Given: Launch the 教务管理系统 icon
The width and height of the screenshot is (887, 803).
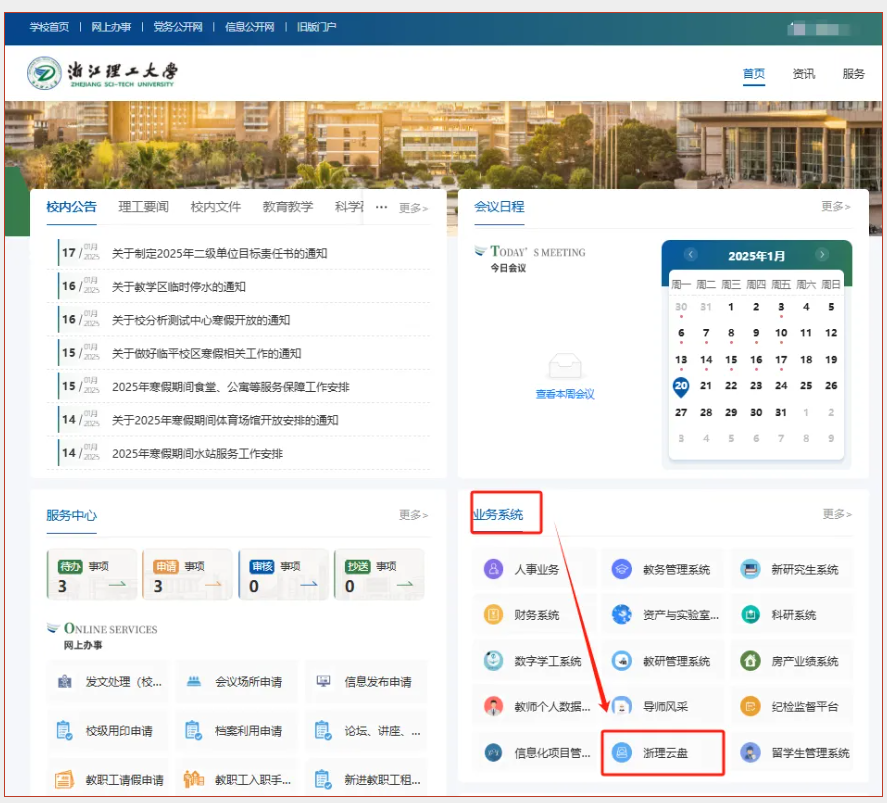Looking at the screenshot, I should click(622, 569).
